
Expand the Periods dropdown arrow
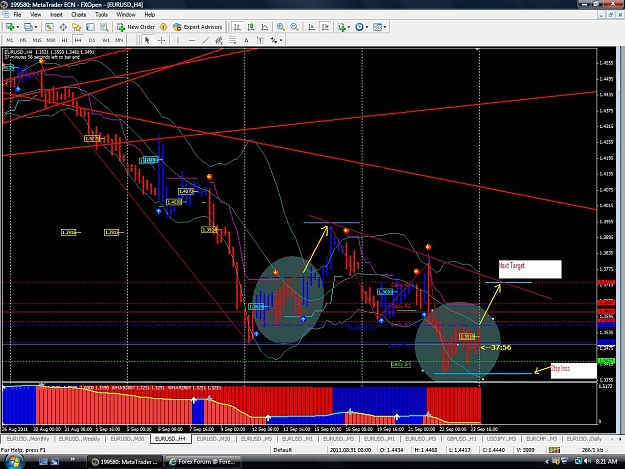pyautogui.click(x=367, y=27)
